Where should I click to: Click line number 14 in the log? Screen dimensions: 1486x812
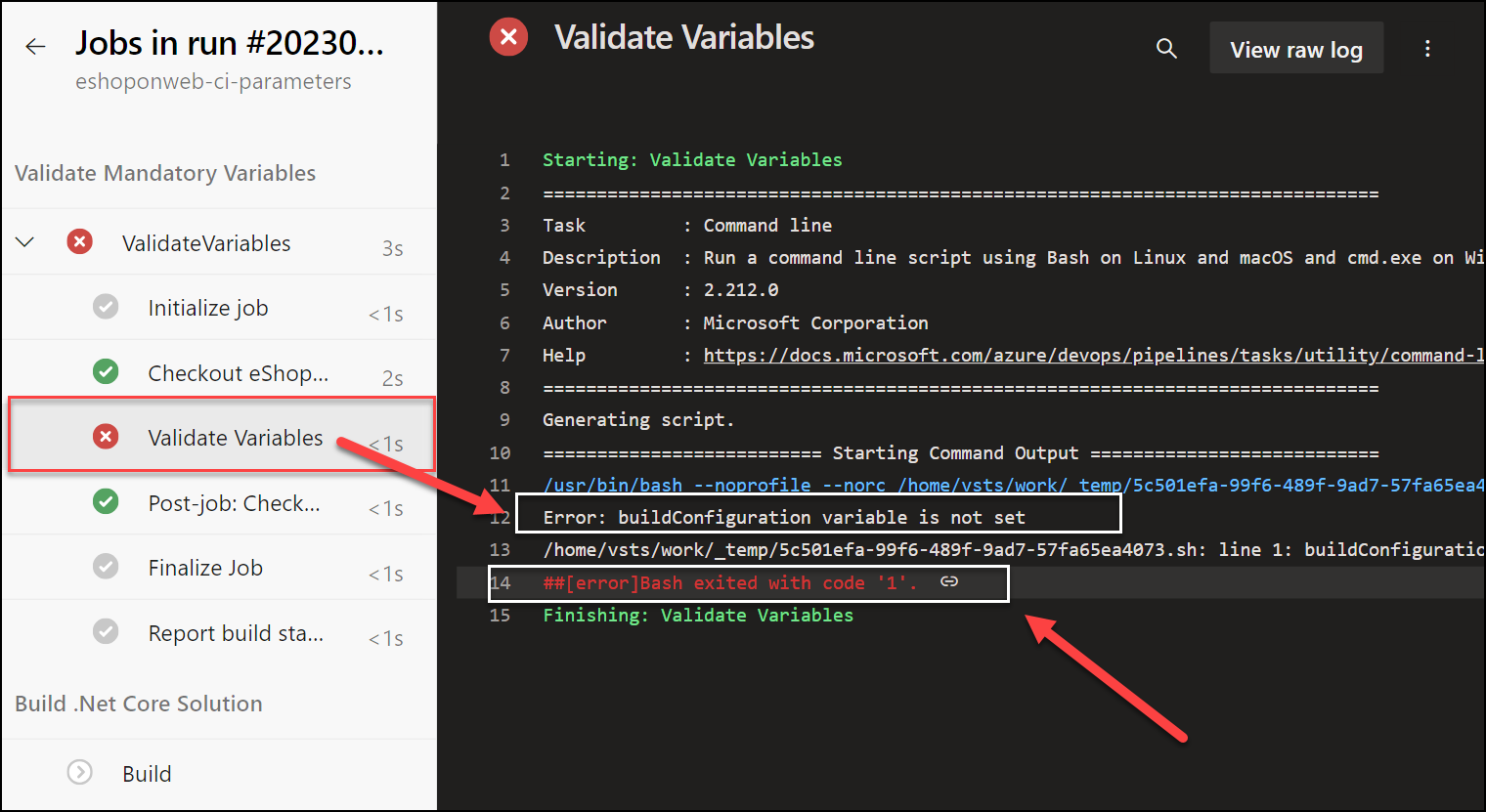500,582
